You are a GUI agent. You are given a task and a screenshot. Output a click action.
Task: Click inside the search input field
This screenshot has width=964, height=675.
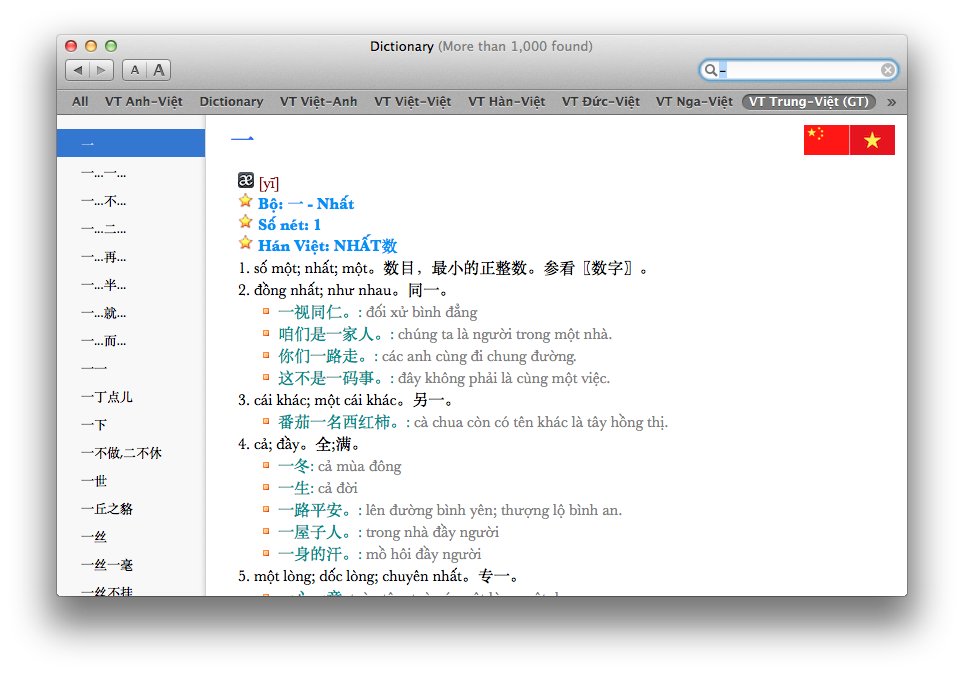point(799,70)
